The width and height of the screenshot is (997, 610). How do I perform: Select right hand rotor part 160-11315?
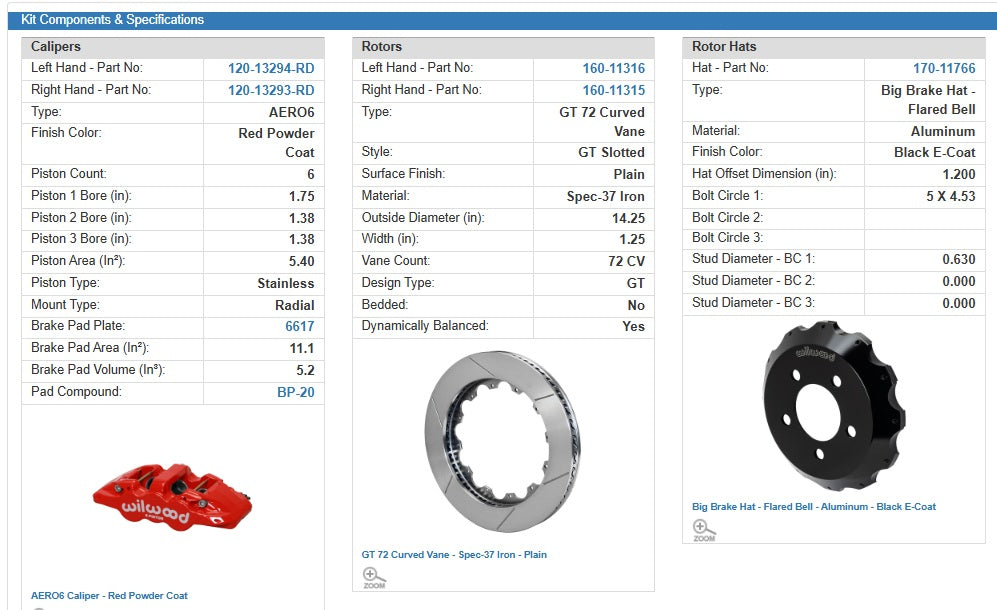pyautogui.click(x=613, y=90)
